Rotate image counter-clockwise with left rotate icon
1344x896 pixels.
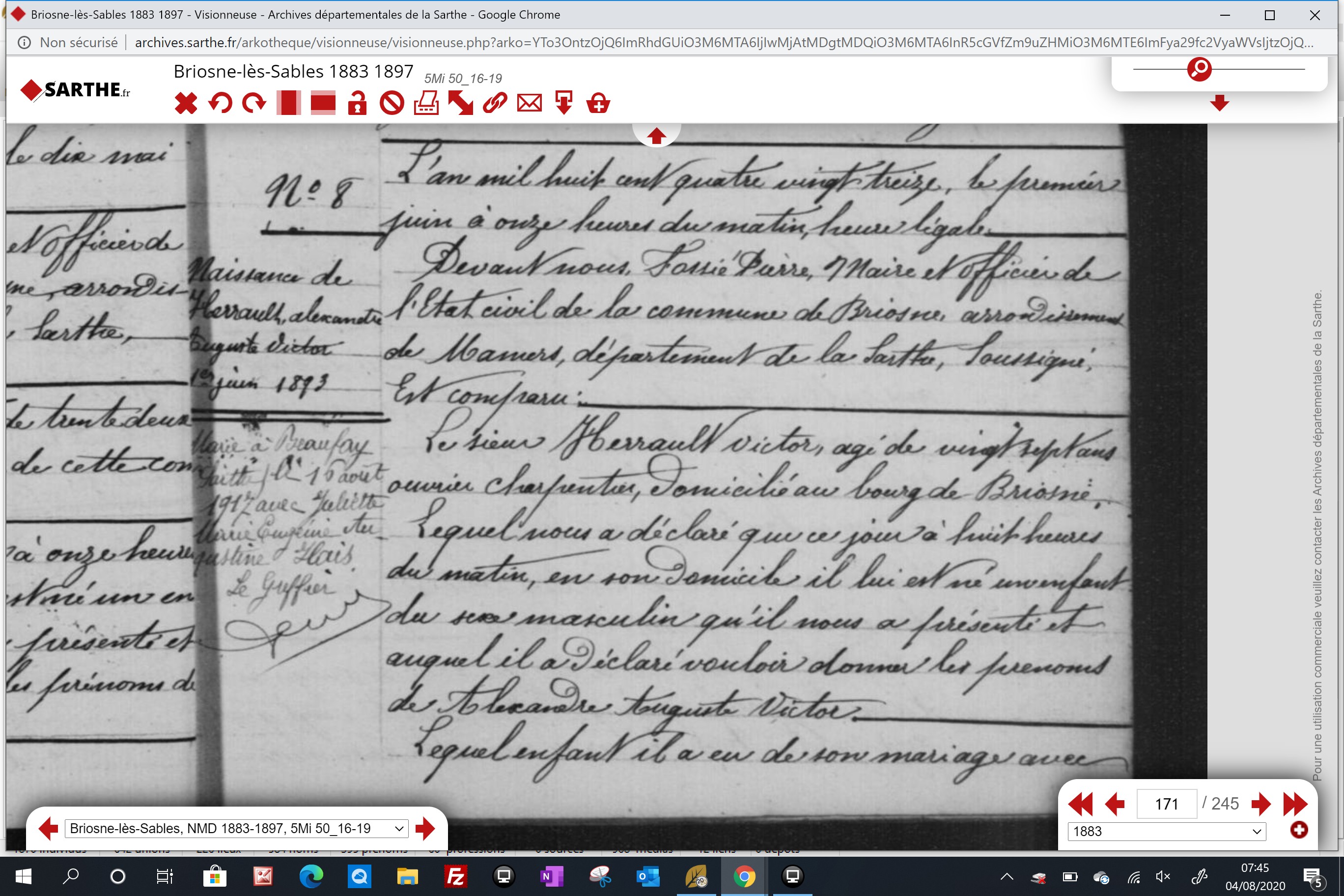(220, 104)
